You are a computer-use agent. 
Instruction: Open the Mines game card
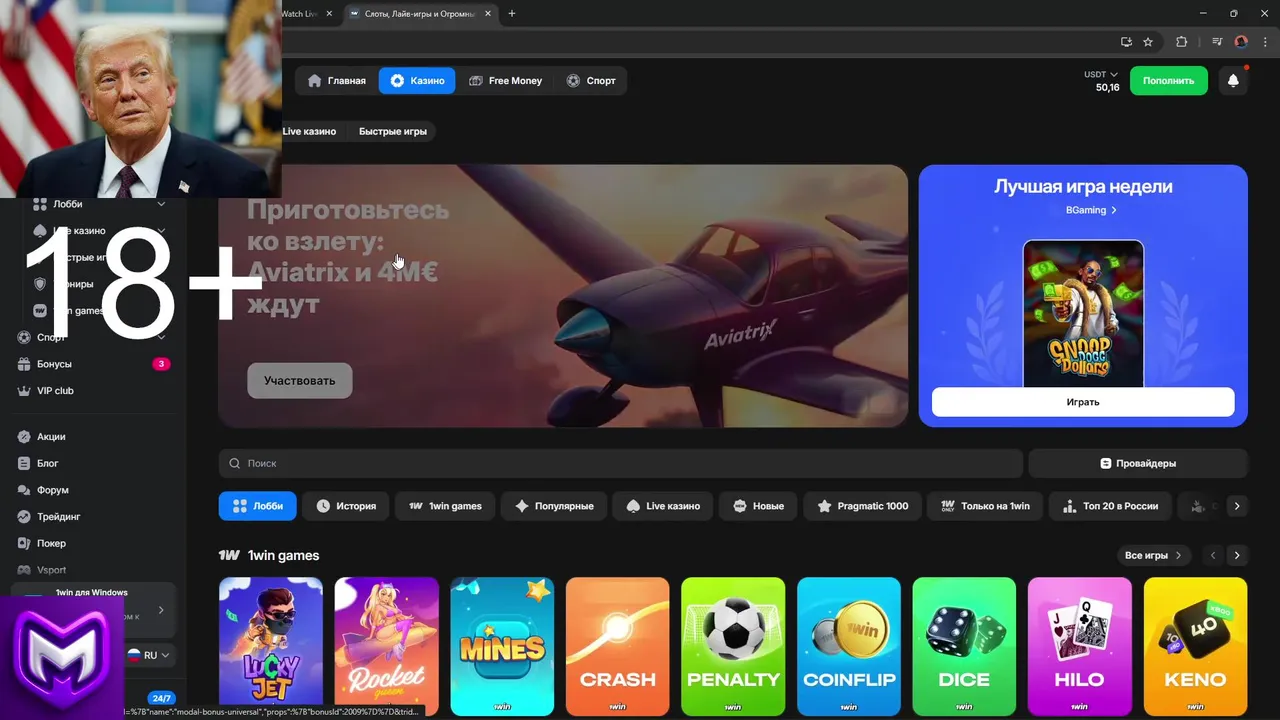[502, 645]
